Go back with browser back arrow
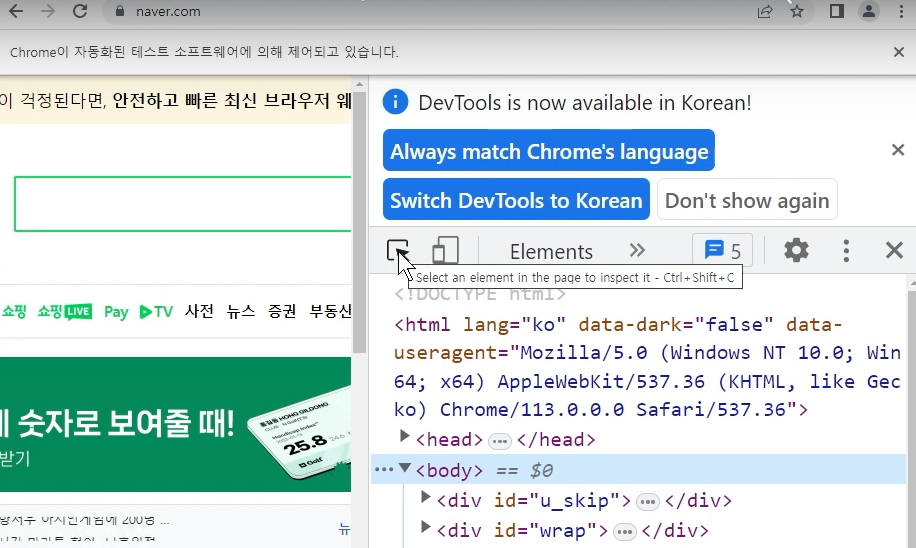 16,11
